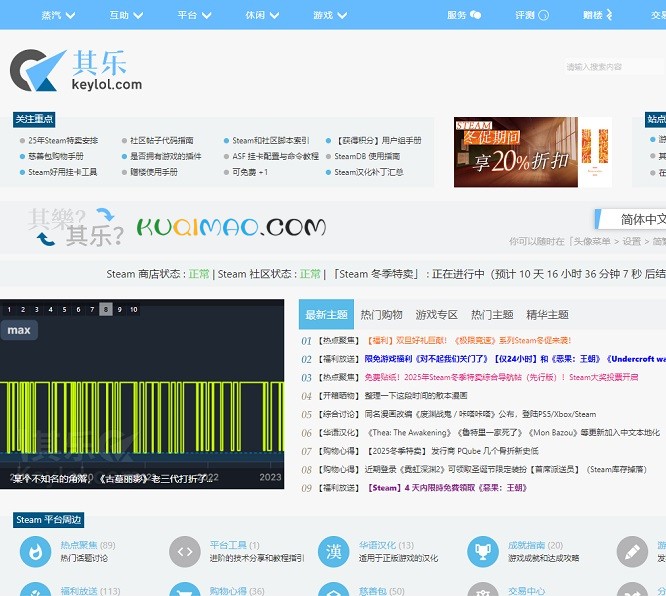Go to slide 10 of the slideshow
This screenshot has width=666, height=596.
tap(134, 309)
